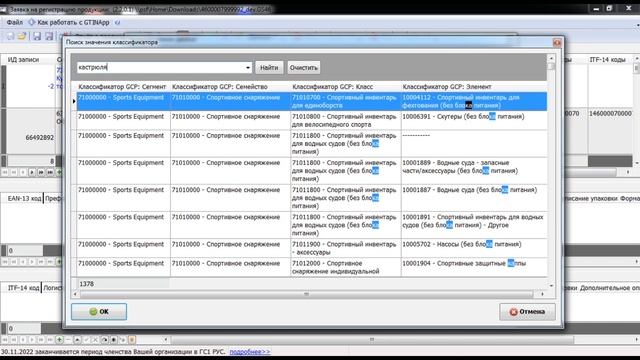Click the green plus in the bottom ITF-14 navigator
This screenshot has height=360, width=640.
coord(60,340)
